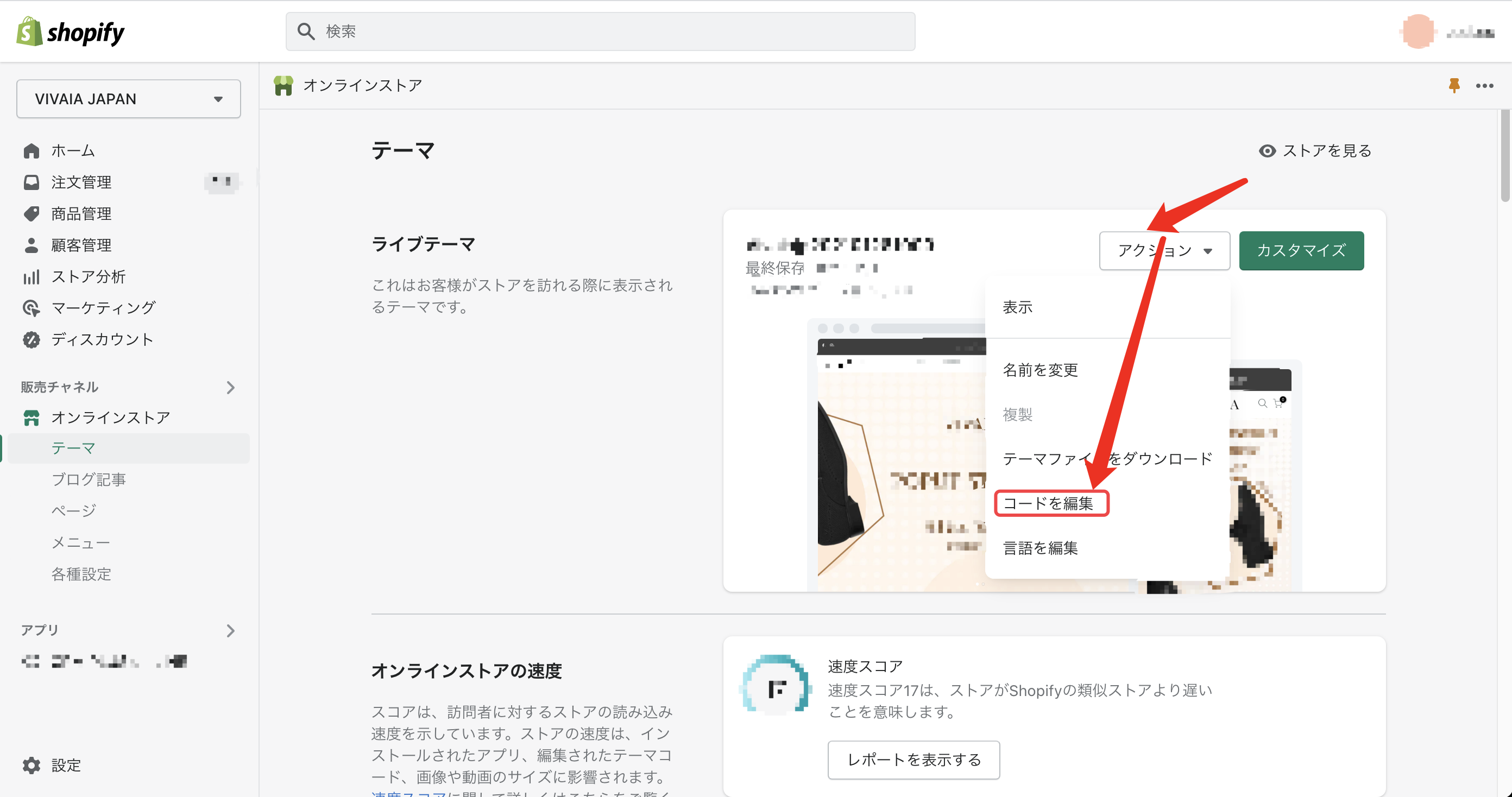Open 設定 at sidebar bottom
Image resolution: width=1512 pixels, height=797 pixels.
click(x=66, y=766)
